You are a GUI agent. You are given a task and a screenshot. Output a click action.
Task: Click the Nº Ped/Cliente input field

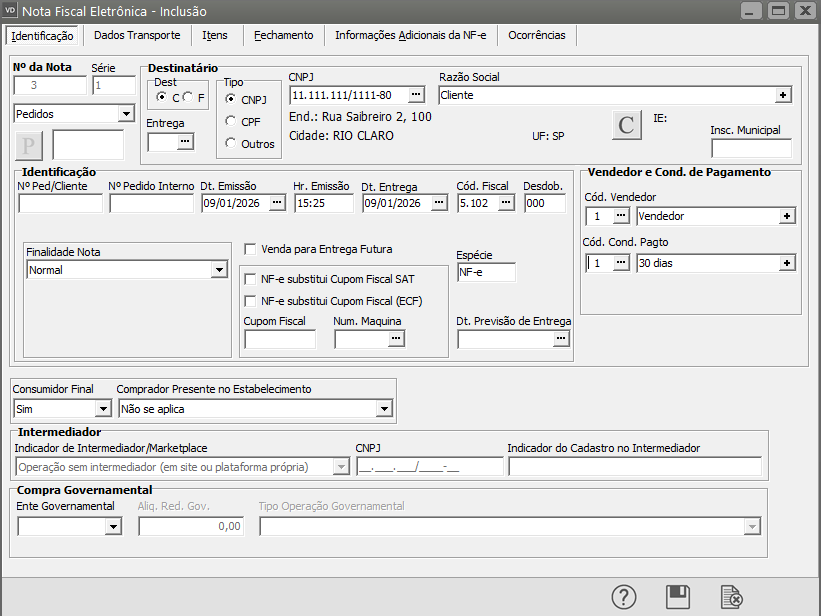click(60, 203)
